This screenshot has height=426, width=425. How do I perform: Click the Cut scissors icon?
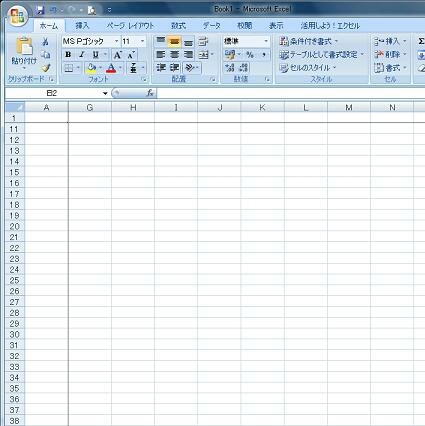[45, 42]
